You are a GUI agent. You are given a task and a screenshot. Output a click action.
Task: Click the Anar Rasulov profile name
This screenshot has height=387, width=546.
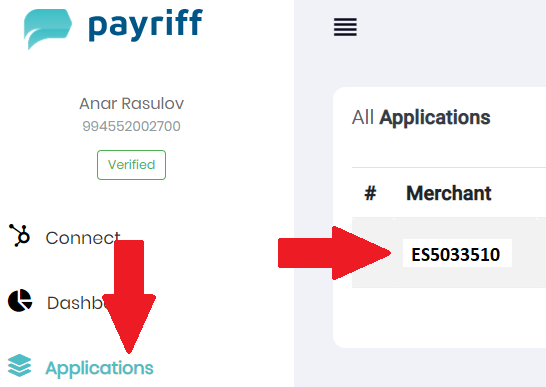tap(131, 103)
